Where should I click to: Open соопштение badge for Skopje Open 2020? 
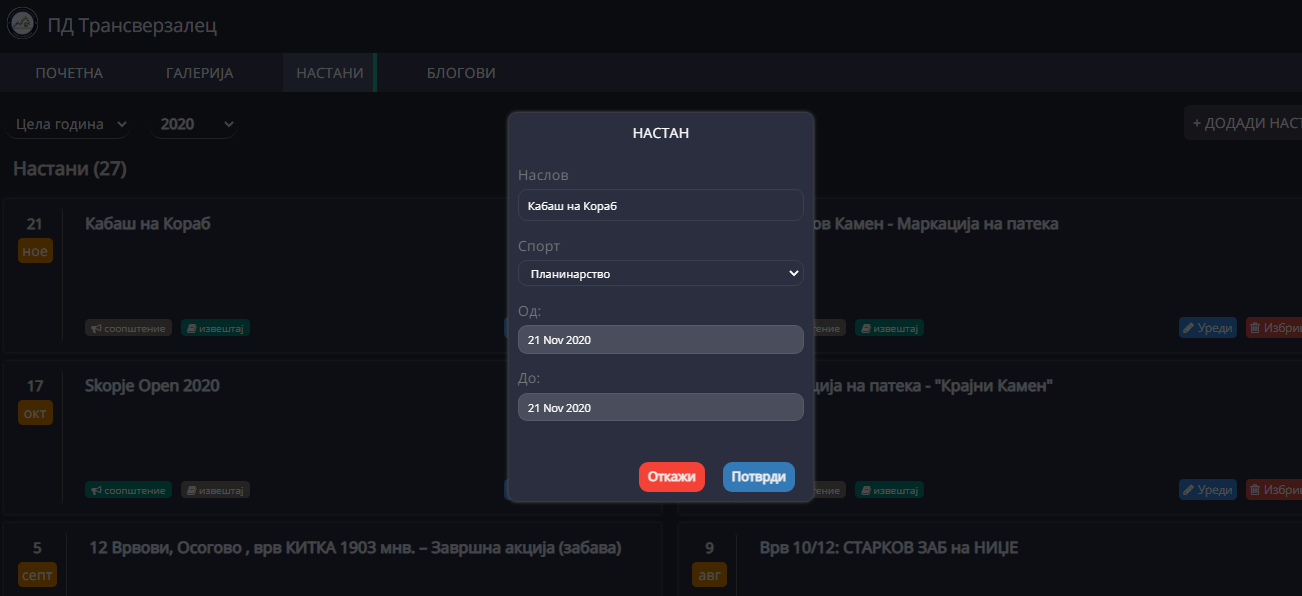click(129, 490)
